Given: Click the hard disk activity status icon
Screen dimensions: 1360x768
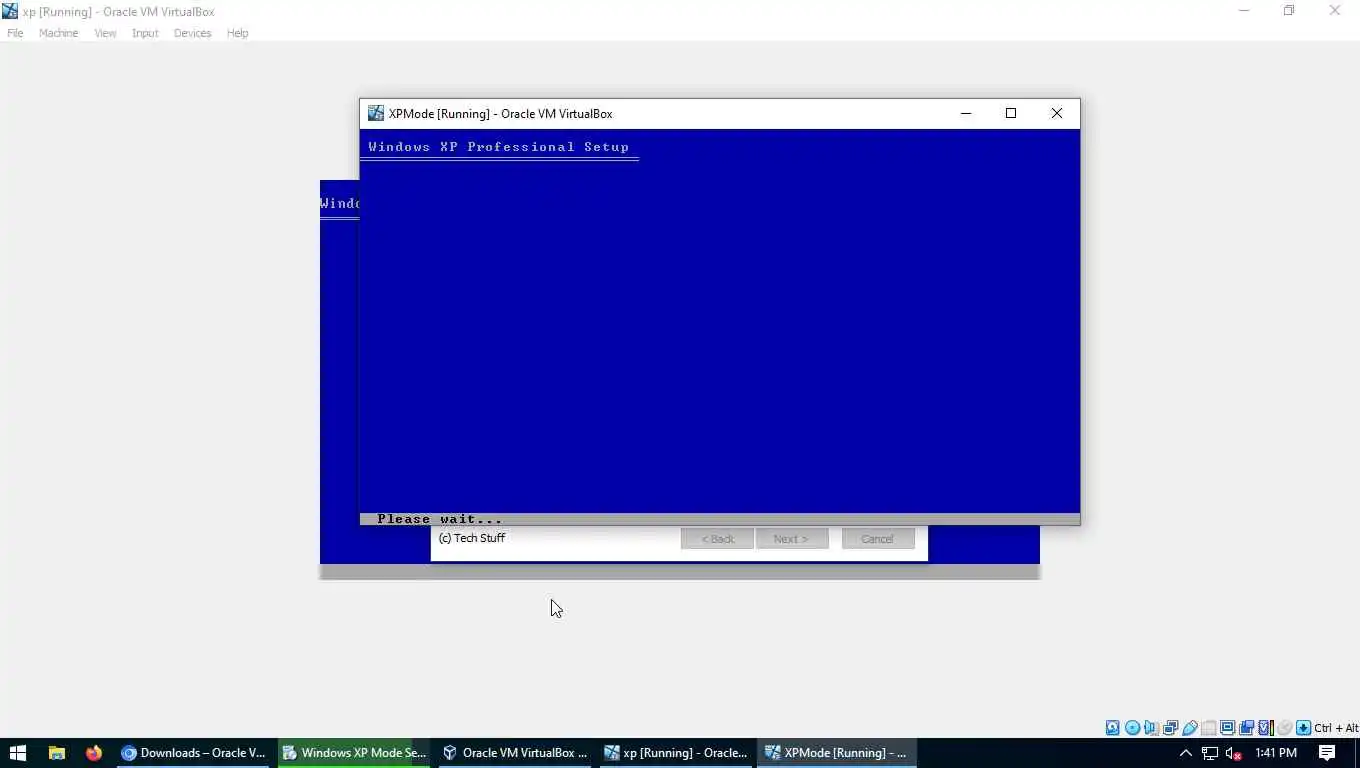Looking at the screenshot, I should click(1112, 728).
